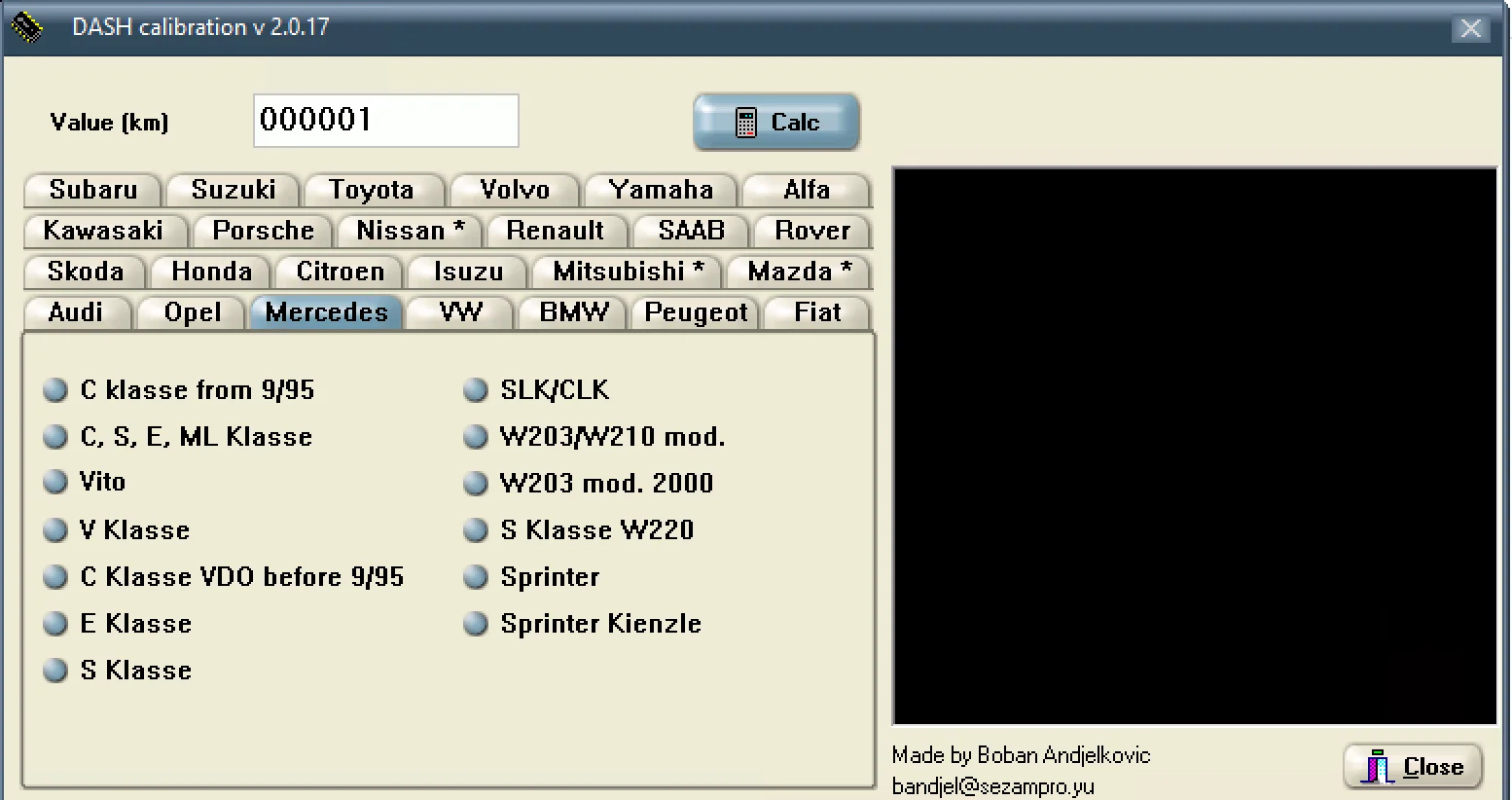This screenshot has width=1512, height=800.
Task: Switch to the Volvo tab
Action: point(515,190)
